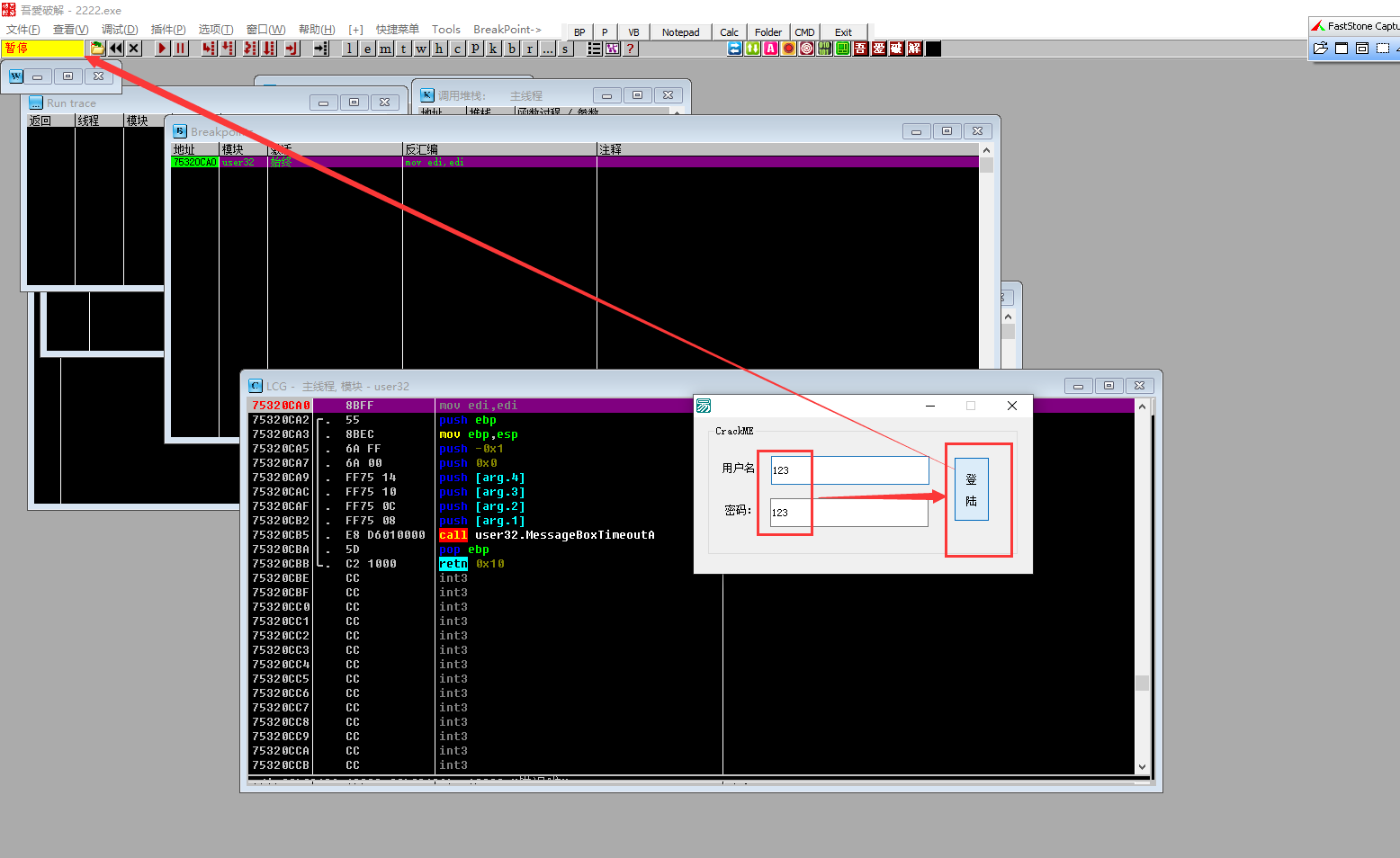Click the red 破 icon in toolbar

pyautogui.click(x=897, y=49)
